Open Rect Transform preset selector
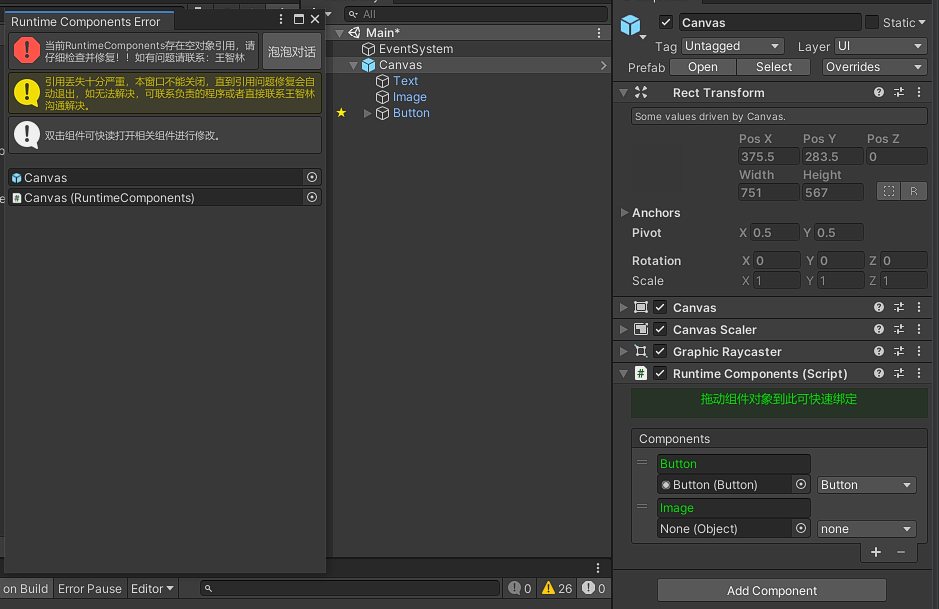 (899, 92)
